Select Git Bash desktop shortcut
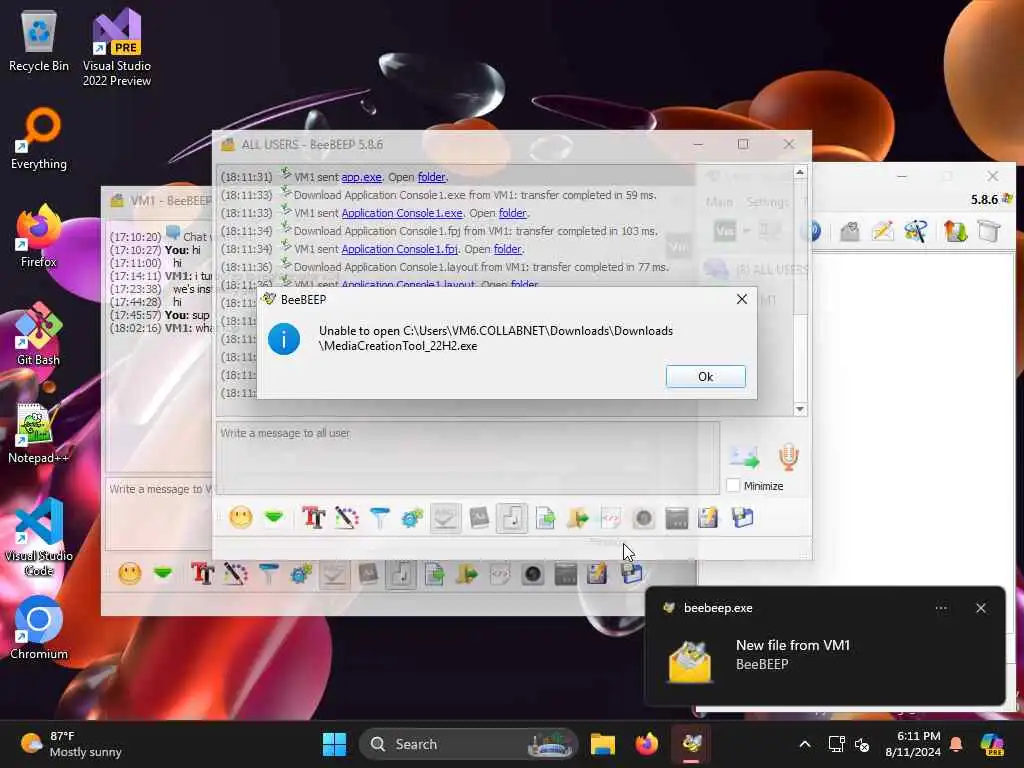The height and width of the screenshot is (768, 1024). tap(38, 334)
